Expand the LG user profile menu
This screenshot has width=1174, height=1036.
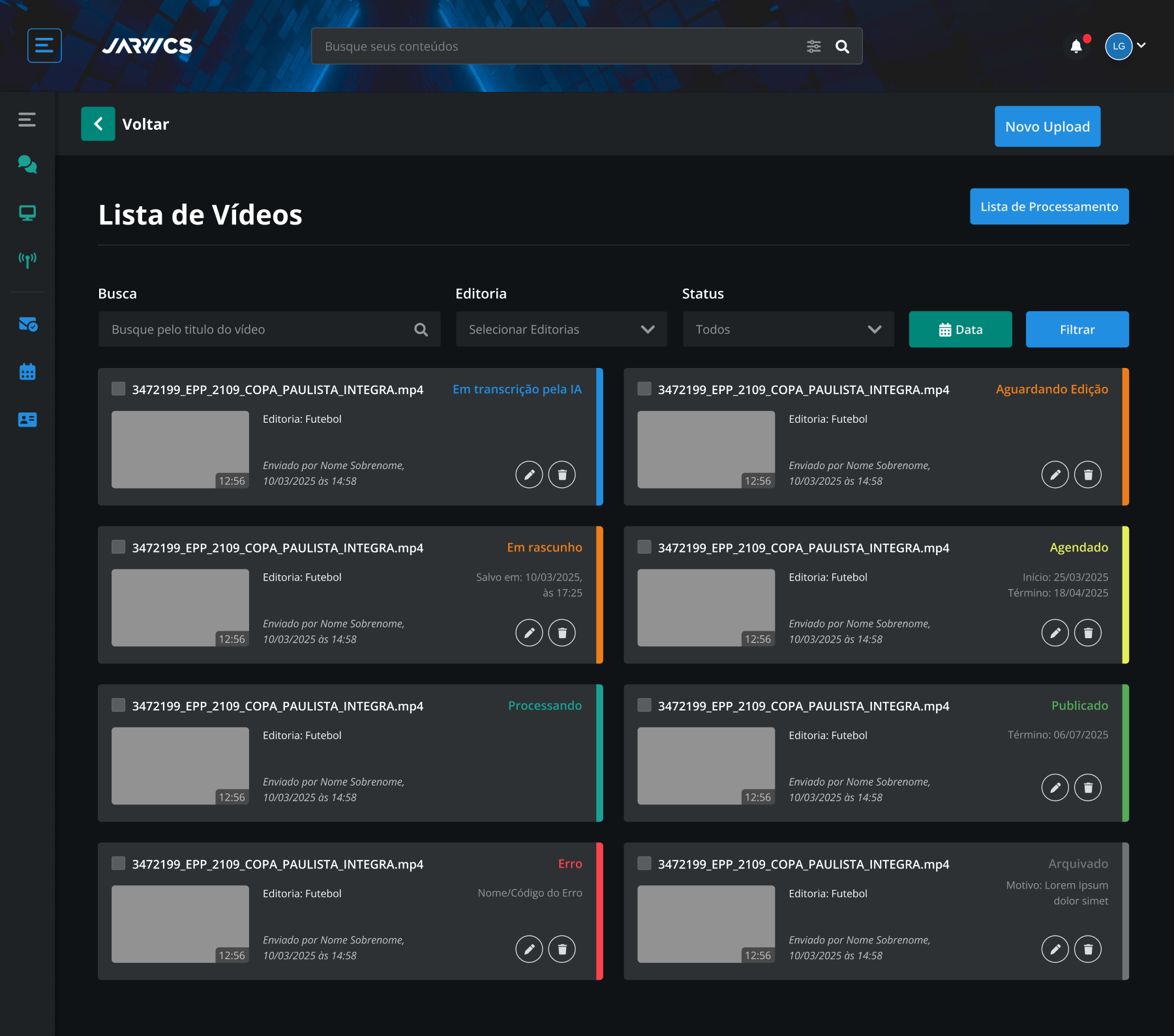pos(1126,46)
